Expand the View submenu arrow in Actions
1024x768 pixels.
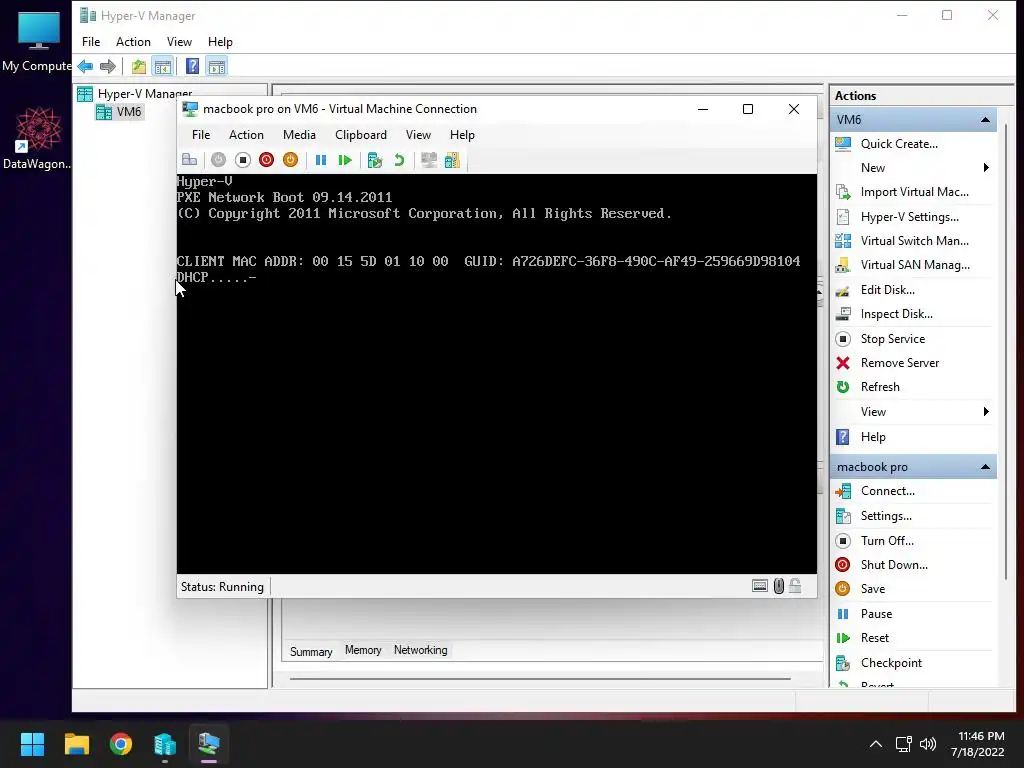coord(986,411)
